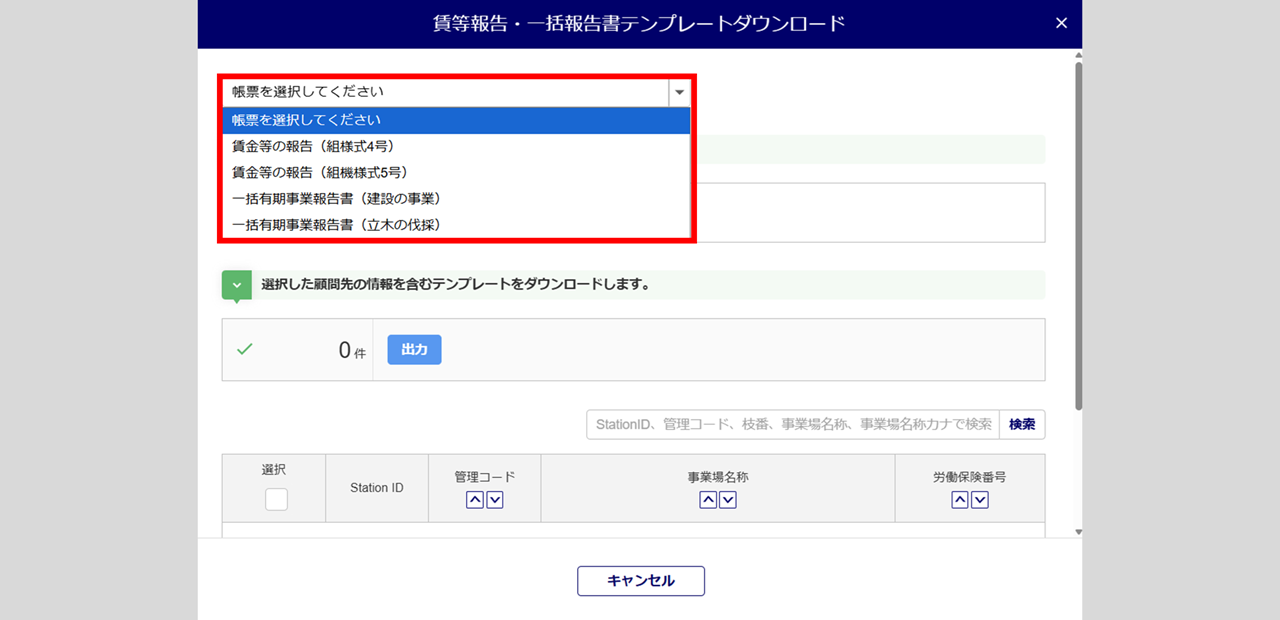Close the template download dialog with X

[1061, 23]
